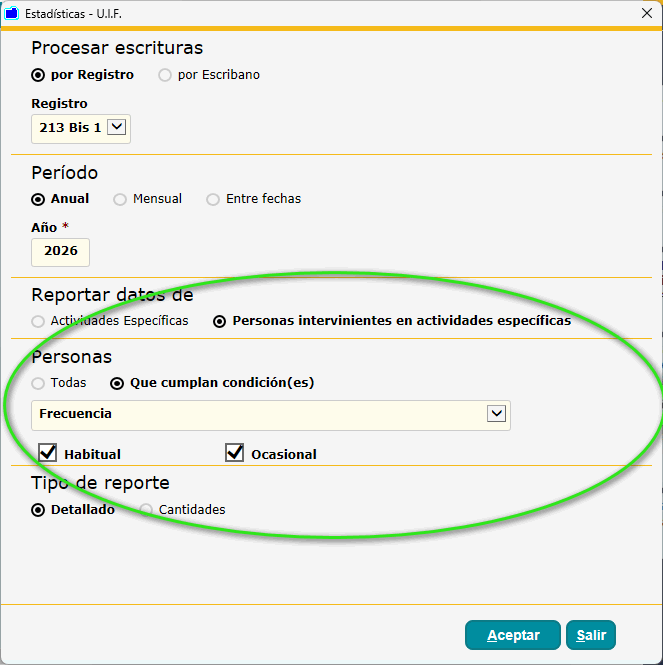Toggle the 'Ocasional' checkbox
This screenshot has height=665, width=663.
tap(235, 453)
